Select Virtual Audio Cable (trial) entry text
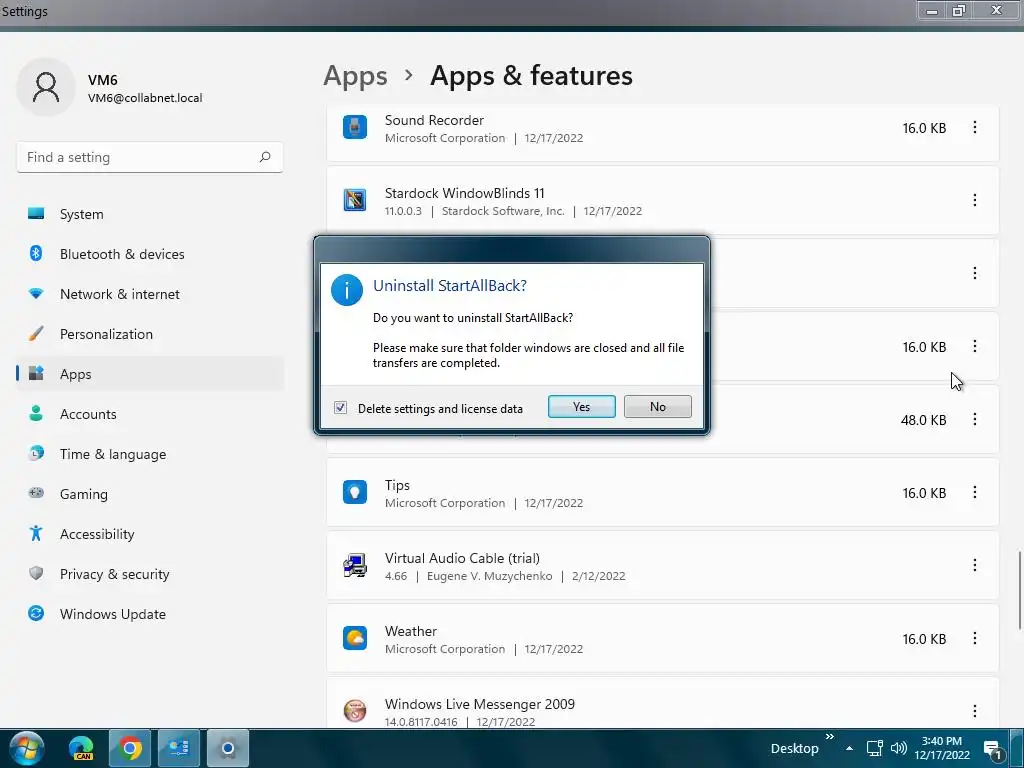1024x768 pixels. click(462, 558)
